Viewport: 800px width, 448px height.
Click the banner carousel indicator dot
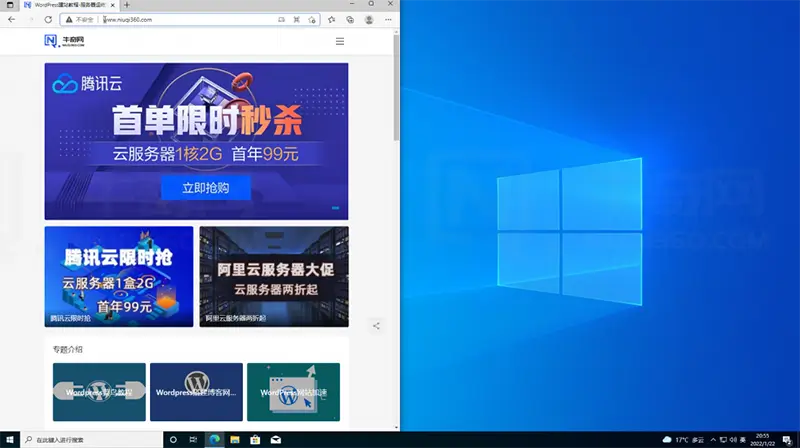tap(335, 208)
